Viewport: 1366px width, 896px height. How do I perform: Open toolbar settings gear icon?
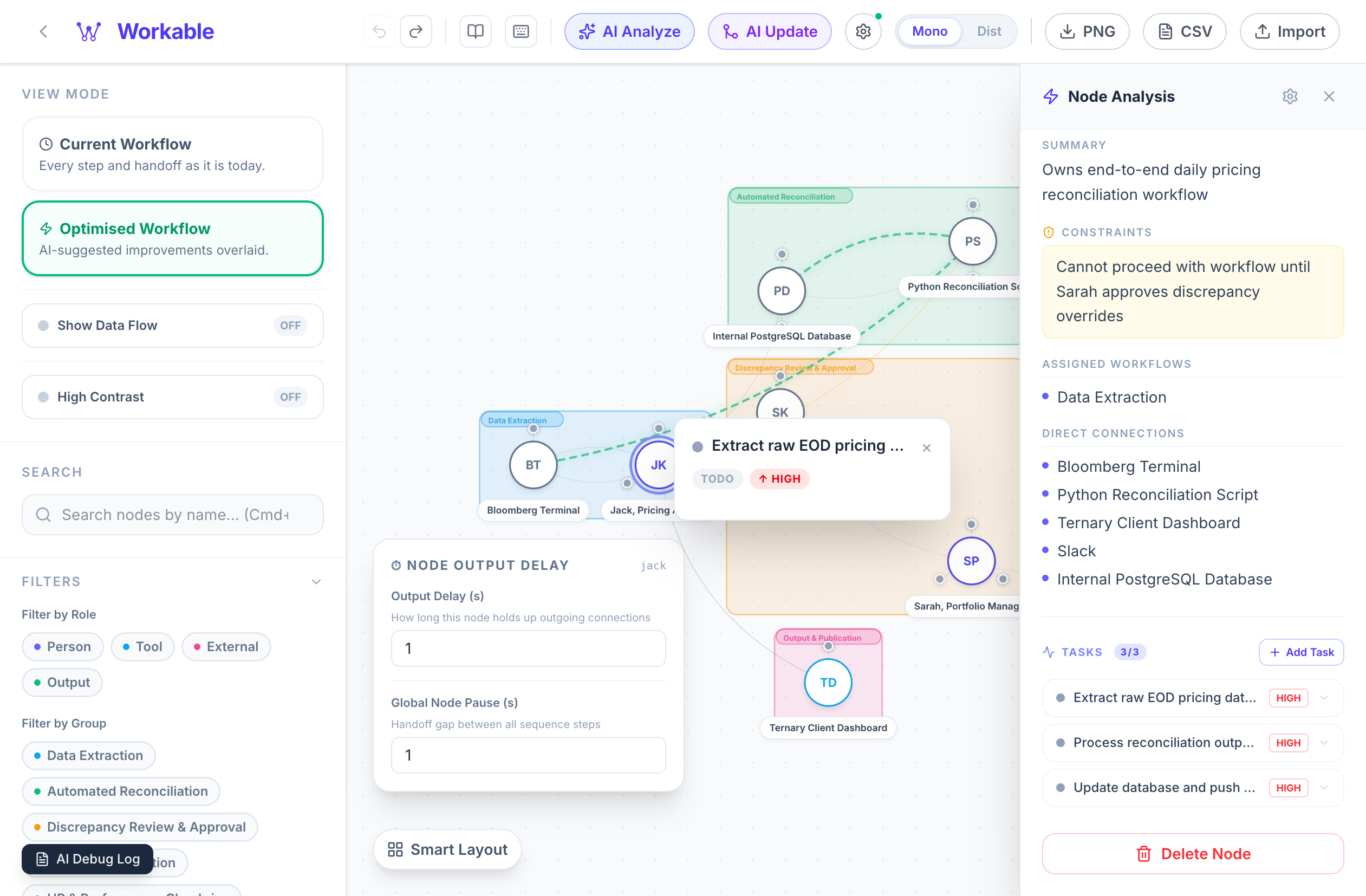(863, 31)
